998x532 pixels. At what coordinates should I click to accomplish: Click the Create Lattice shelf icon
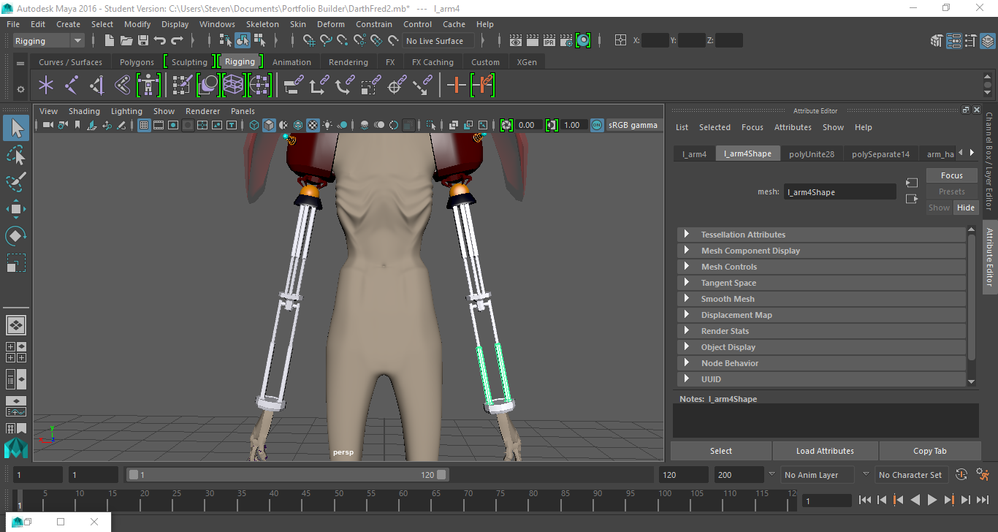[x=234, y=86]
